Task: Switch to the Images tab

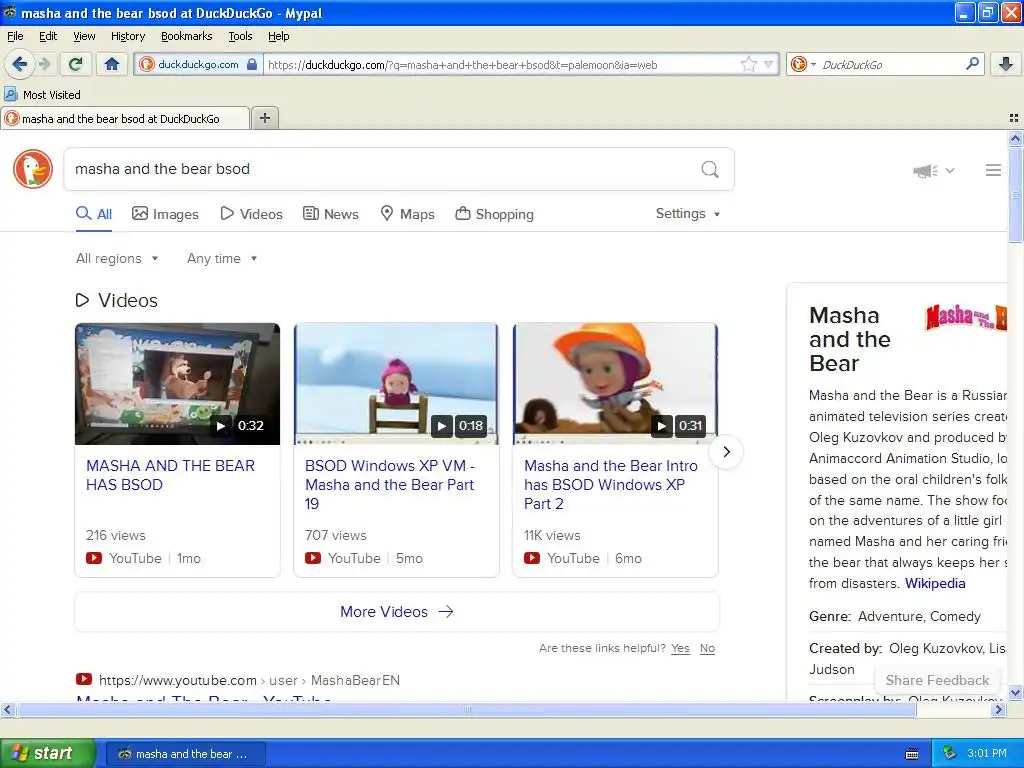Action: point(165,214)
